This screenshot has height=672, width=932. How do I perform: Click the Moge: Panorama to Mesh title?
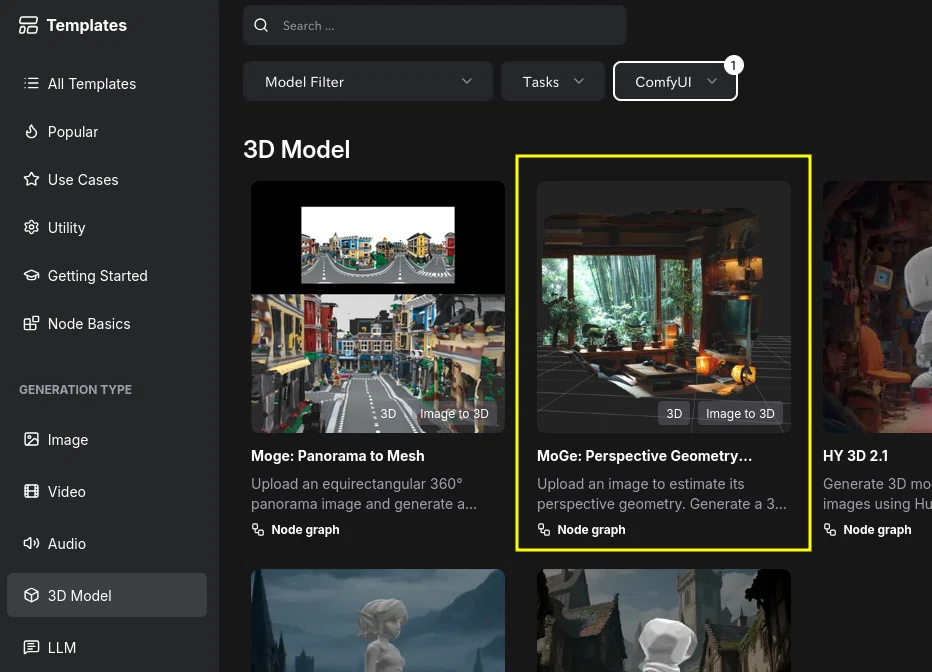[338, 456]
